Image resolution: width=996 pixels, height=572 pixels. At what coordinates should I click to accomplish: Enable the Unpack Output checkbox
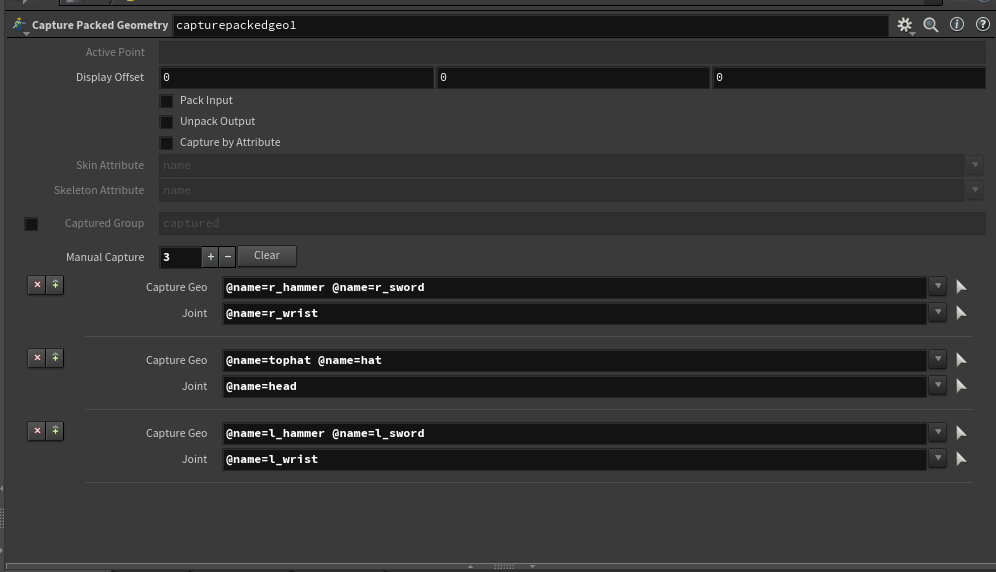(166, 121)
